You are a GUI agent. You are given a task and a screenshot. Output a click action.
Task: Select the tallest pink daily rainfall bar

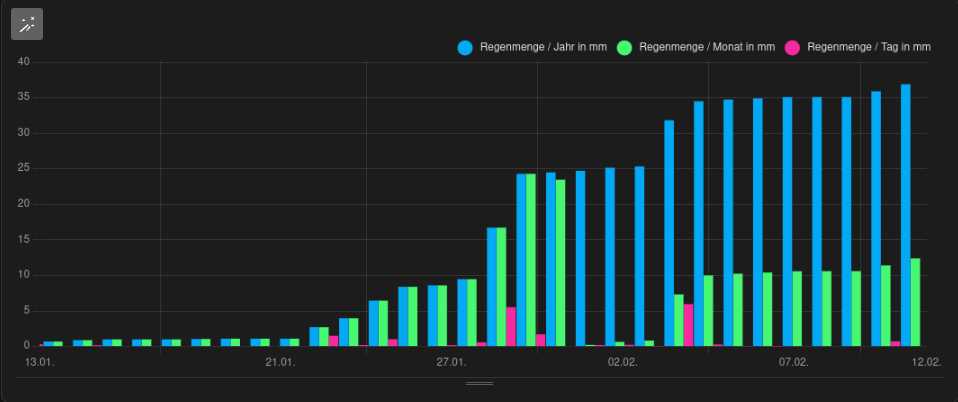[x=688, y=325]
